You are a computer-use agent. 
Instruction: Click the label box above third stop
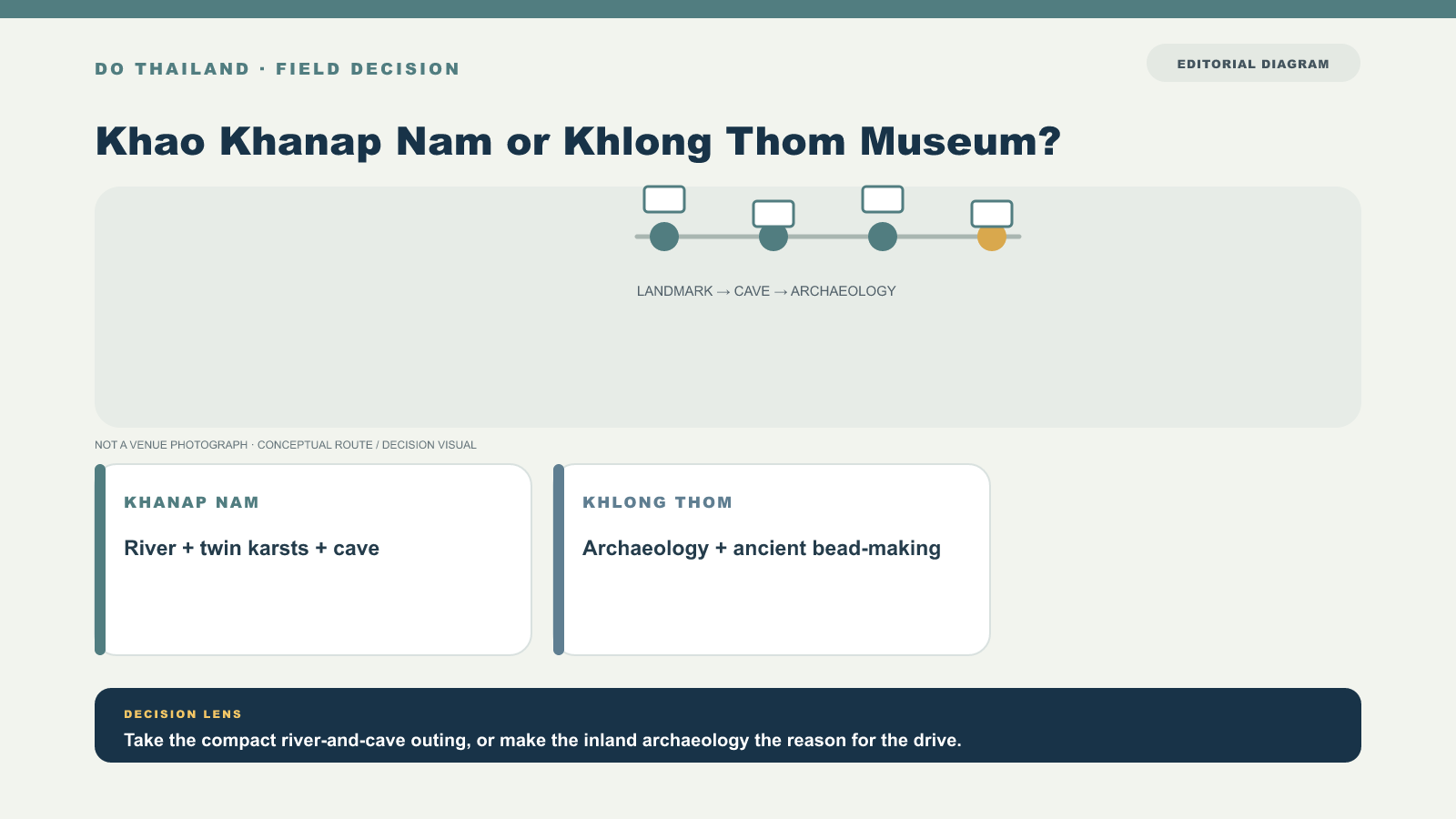point(883,199)
